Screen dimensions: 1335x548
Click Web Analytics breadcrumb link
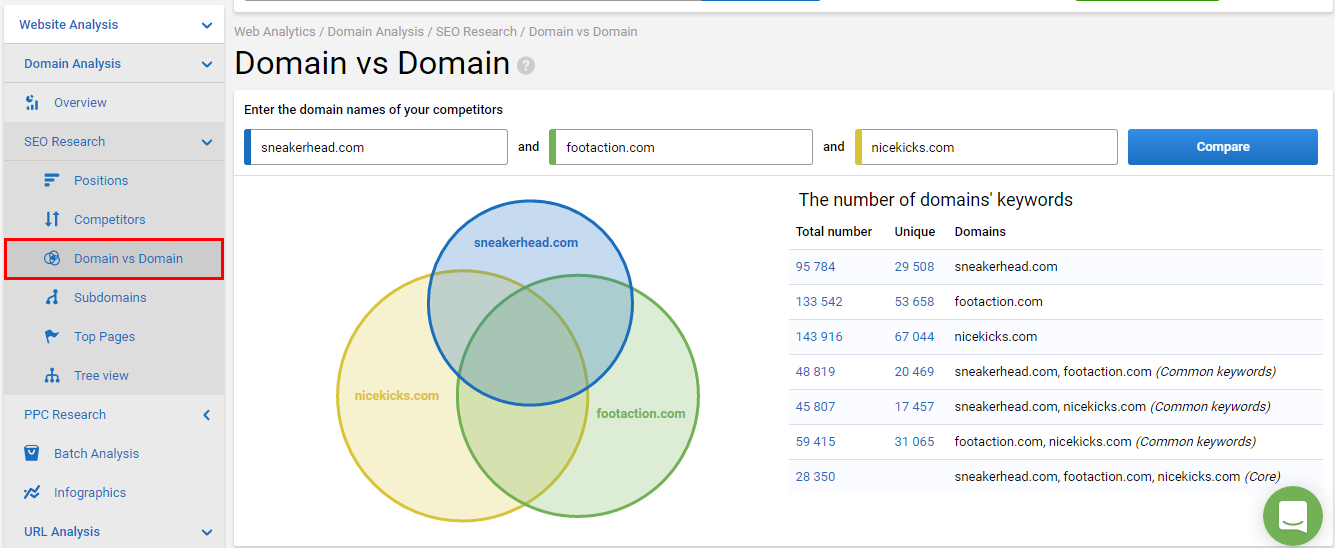(277, 31)
